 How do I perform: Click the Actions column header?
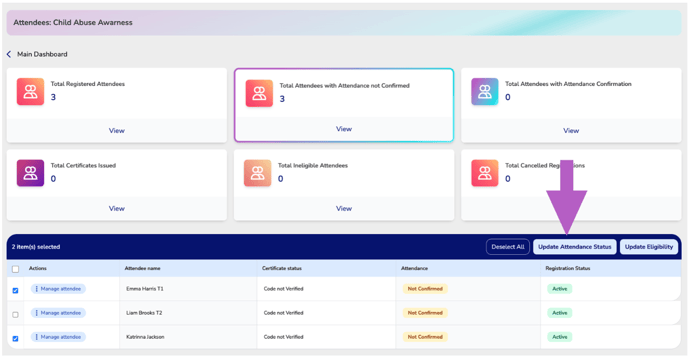tap(38, 268)
